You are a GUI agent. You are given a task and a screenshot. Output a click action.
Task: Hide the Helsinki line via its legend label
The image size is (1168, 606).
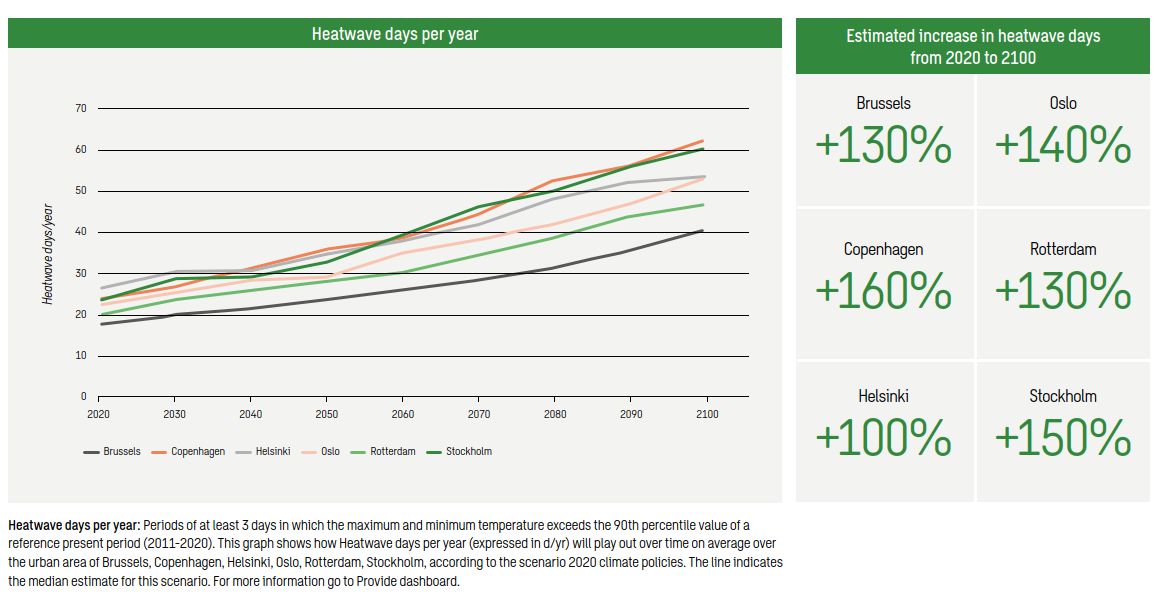tap(272, 452)
